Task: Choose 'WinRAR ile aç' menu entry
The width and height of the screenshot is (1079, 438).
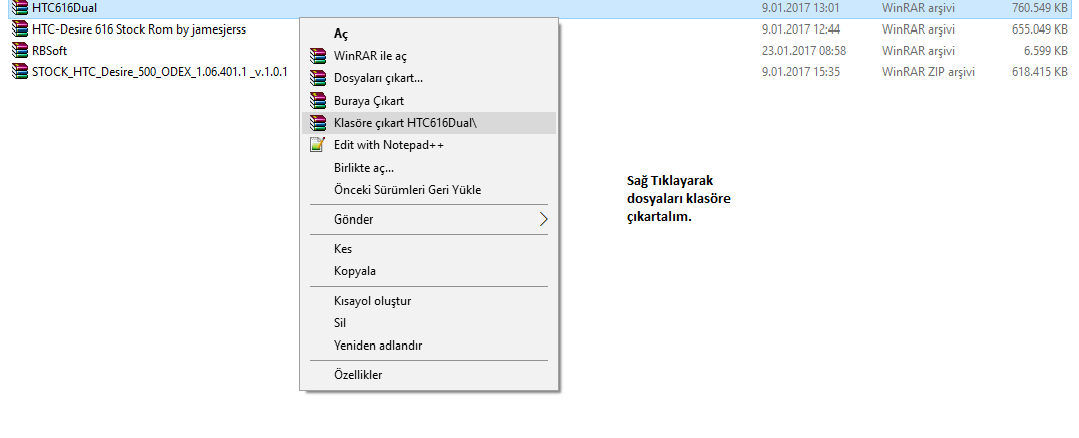Action: [429, 56]
